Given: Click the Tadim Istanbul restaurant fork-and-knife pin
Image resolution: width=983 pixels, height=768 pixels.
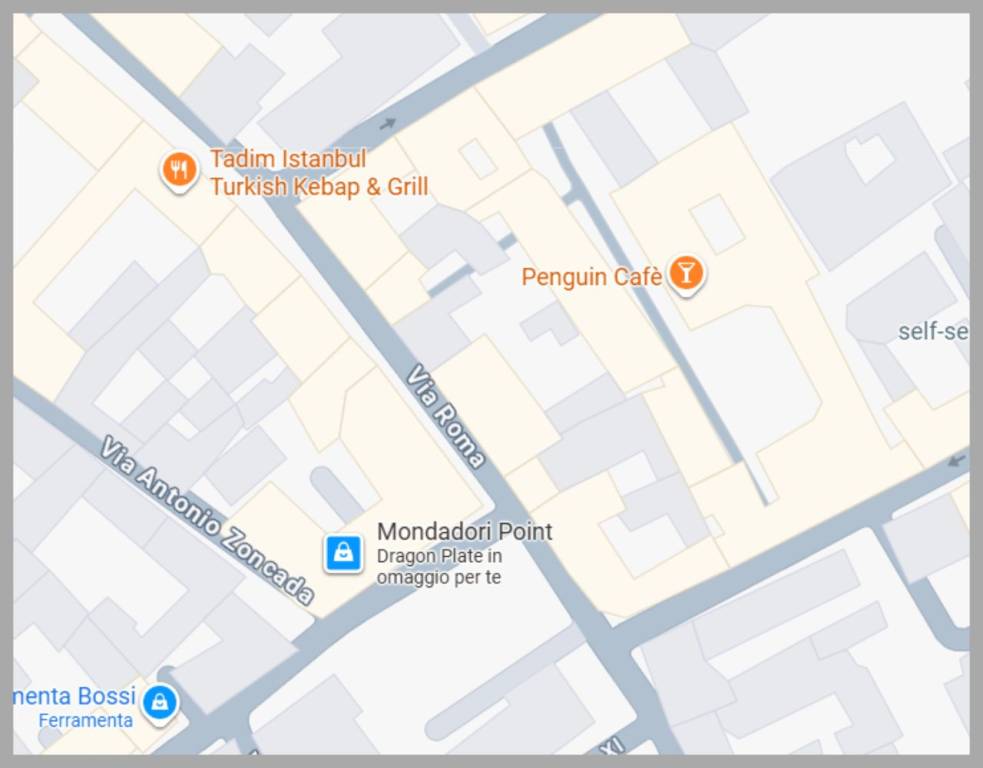Looking at the screenshot, I should (180, 171).
